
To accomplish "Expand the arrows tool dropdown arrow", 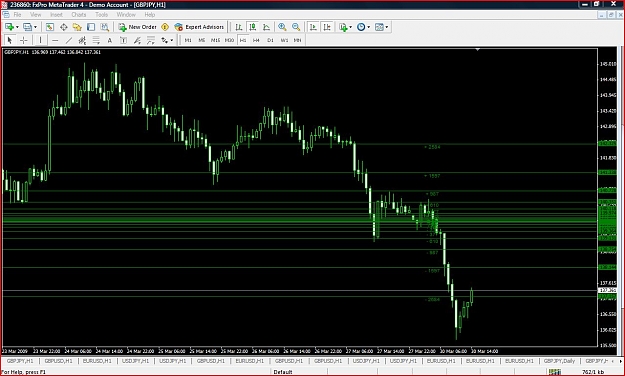I will tap(172, 40).
